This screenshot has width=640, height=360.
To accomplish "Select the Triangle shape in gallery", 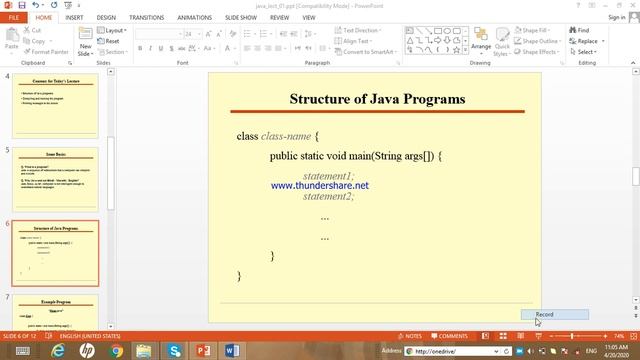I will 410,40.
